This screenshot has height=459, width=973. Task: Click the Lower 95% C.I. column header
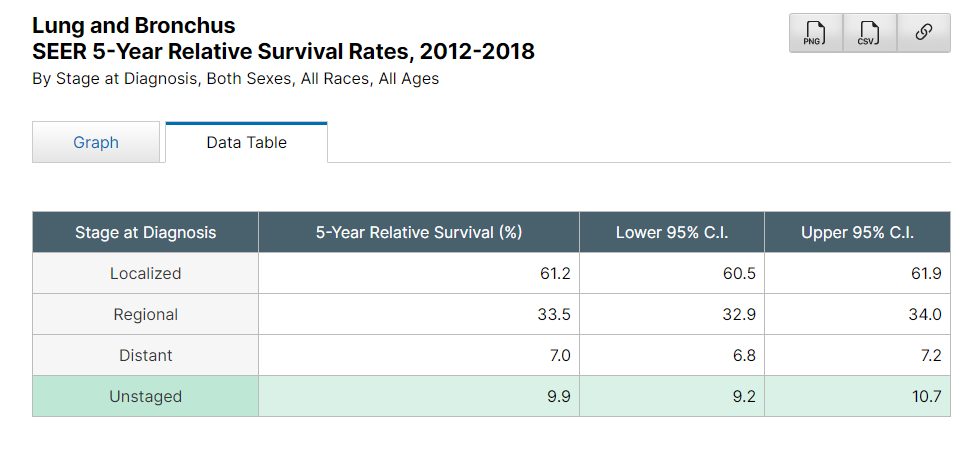tap(671, 233)
